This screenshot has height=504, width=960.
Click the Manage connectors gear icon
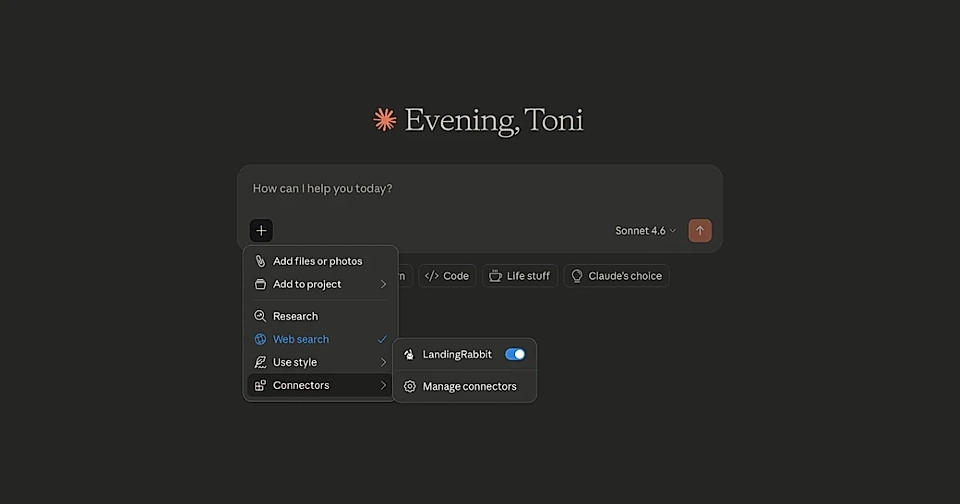(410, 386)
